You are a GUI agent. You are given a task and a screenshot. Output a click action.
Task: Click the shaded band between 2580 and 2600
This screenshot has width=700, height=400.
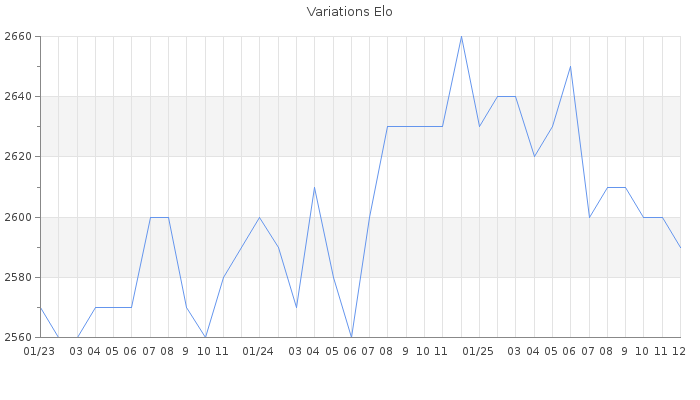tap(450, 247)
